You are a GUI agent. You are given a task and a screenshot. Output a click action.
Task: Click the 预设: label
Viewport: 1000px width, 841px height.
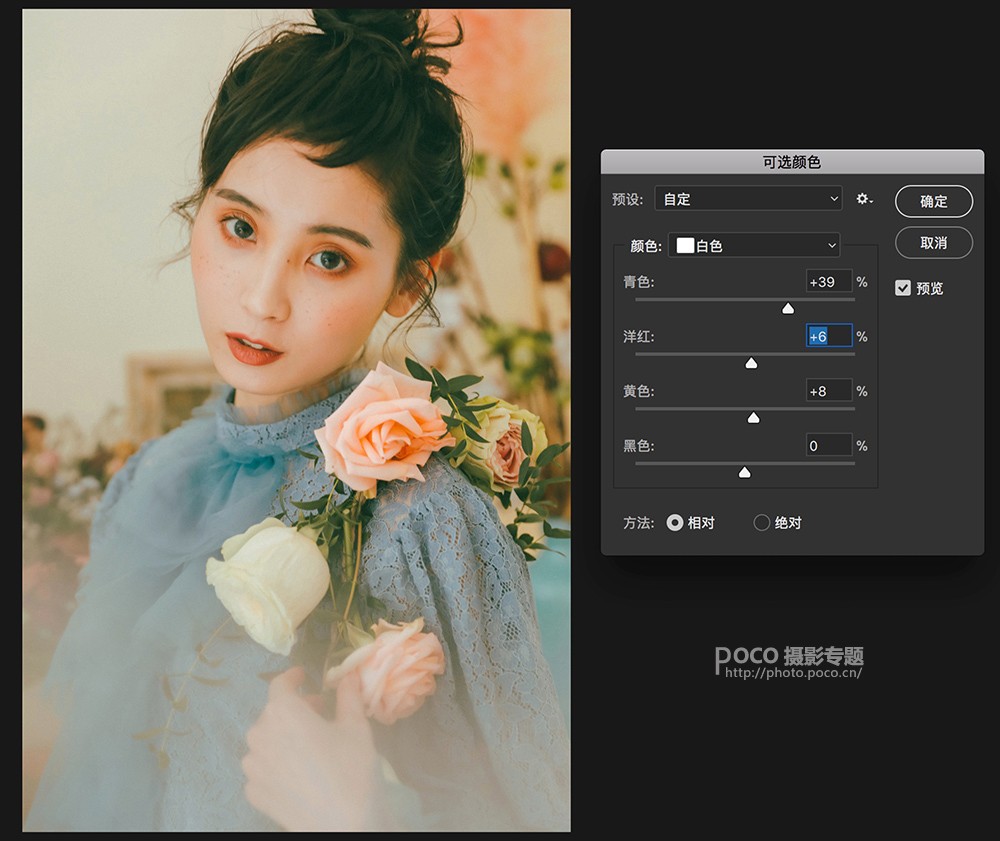coord(628,200)
